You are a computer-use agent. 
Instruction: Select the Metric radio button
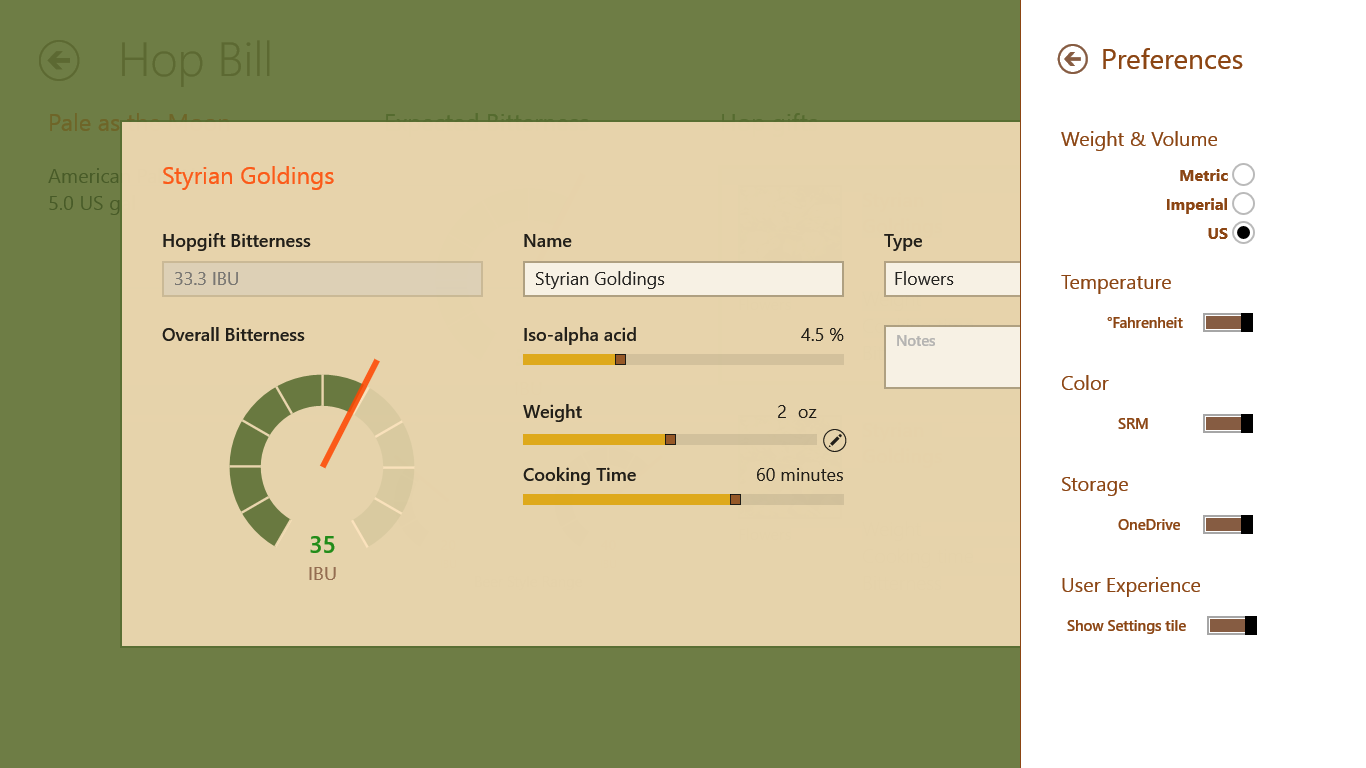click(1243, 175)
